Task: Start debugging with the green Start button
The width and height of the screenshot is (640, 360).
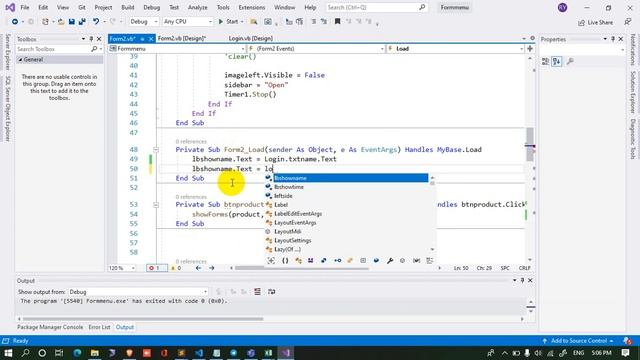Action: coord(228,22)
